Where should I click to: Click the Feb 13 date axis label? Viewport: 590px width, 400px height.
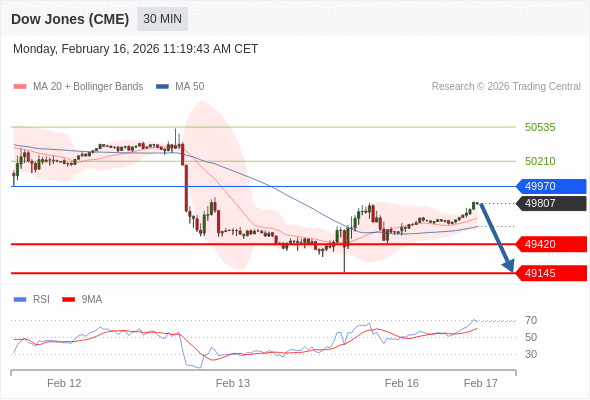(233, 383)
